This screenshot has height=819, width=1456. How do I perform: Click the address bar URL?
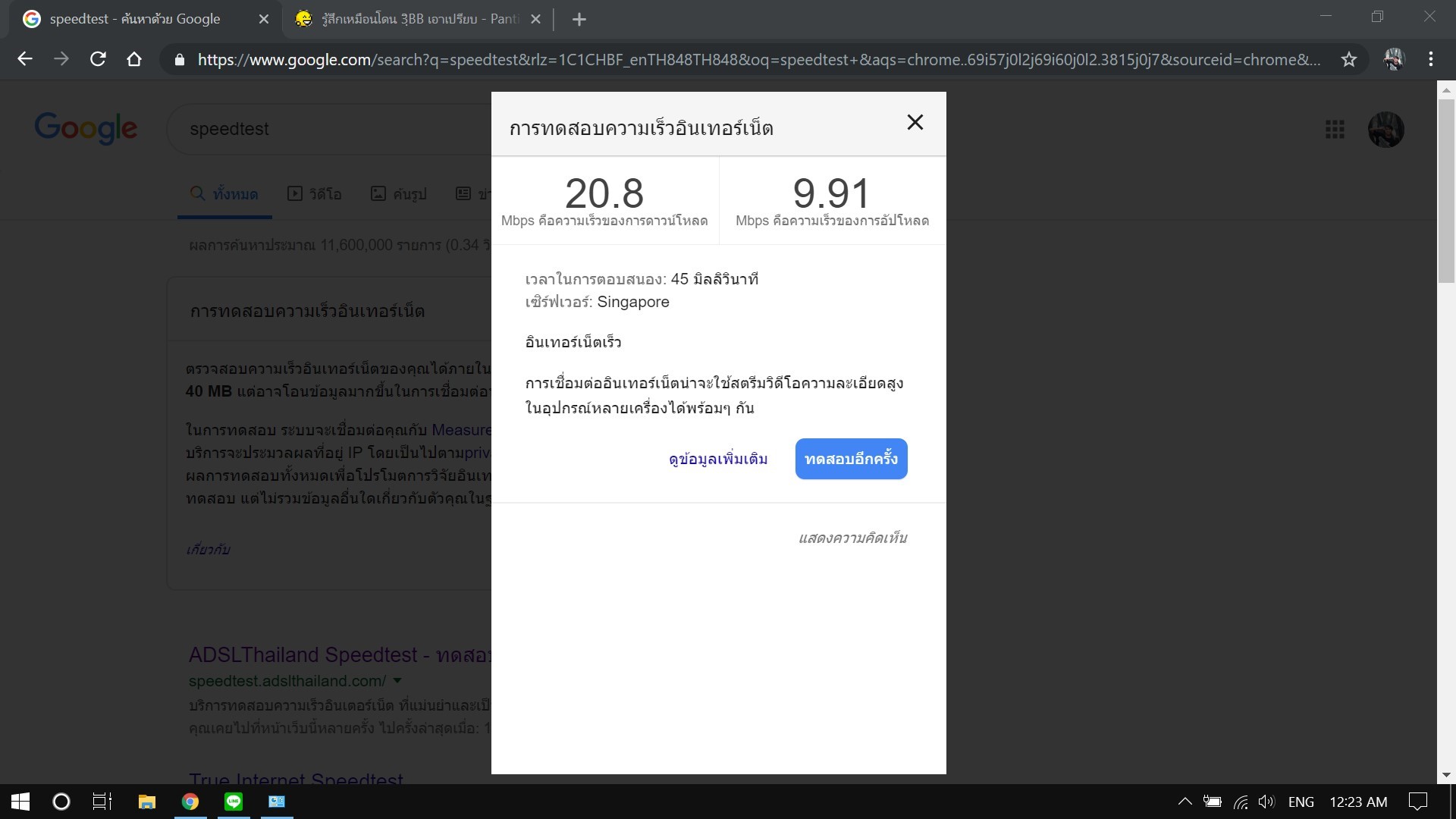click(x=758, y=59)
